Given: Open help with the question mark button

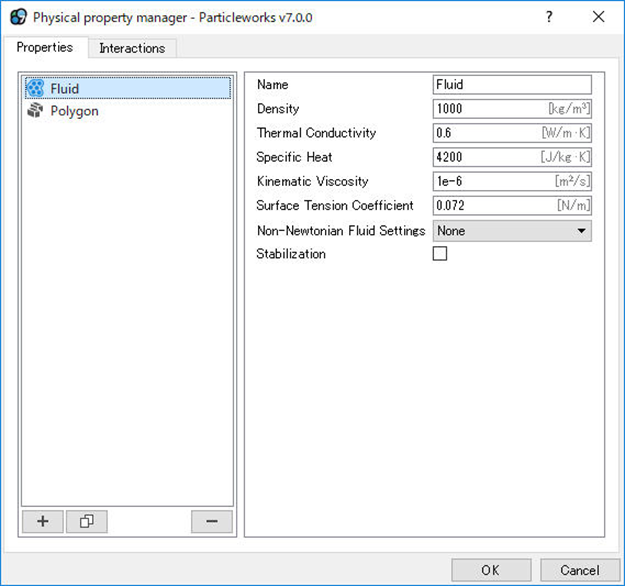Looking at the screenshot, I should [x=549, y=17].
